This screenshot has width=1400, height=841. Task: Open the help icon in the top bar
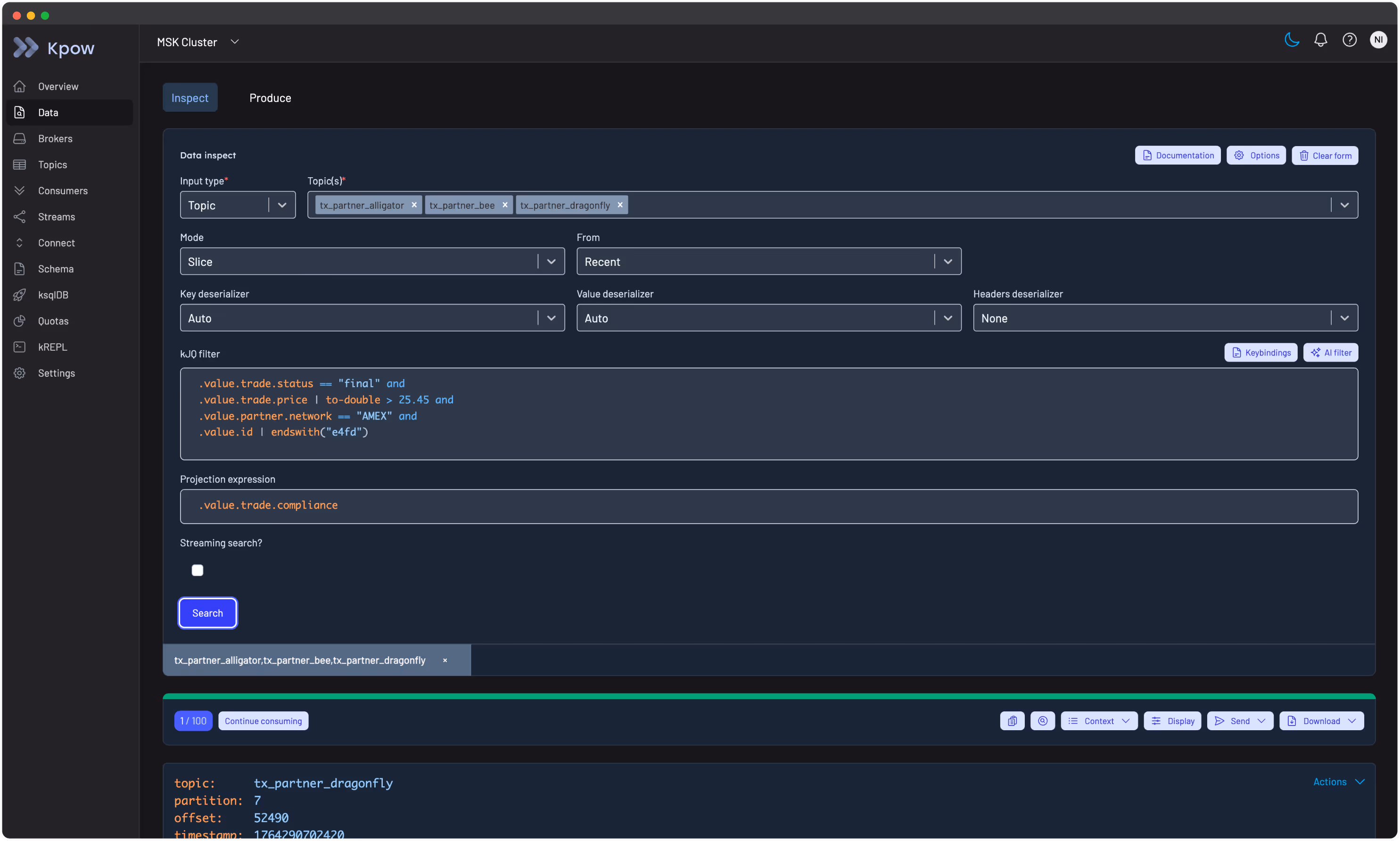(1350, 40)
